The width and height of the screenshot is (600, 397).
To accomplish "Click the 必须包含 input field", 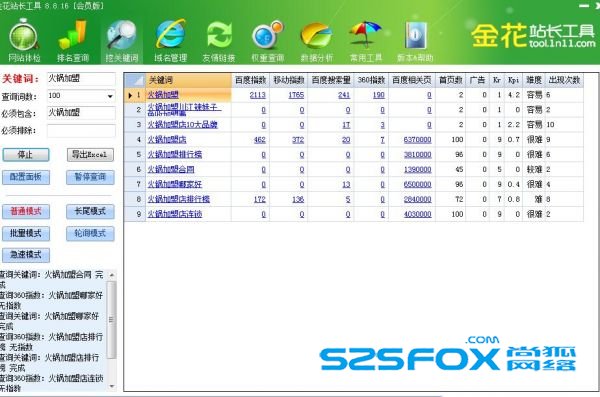I will tap(81, 113).
